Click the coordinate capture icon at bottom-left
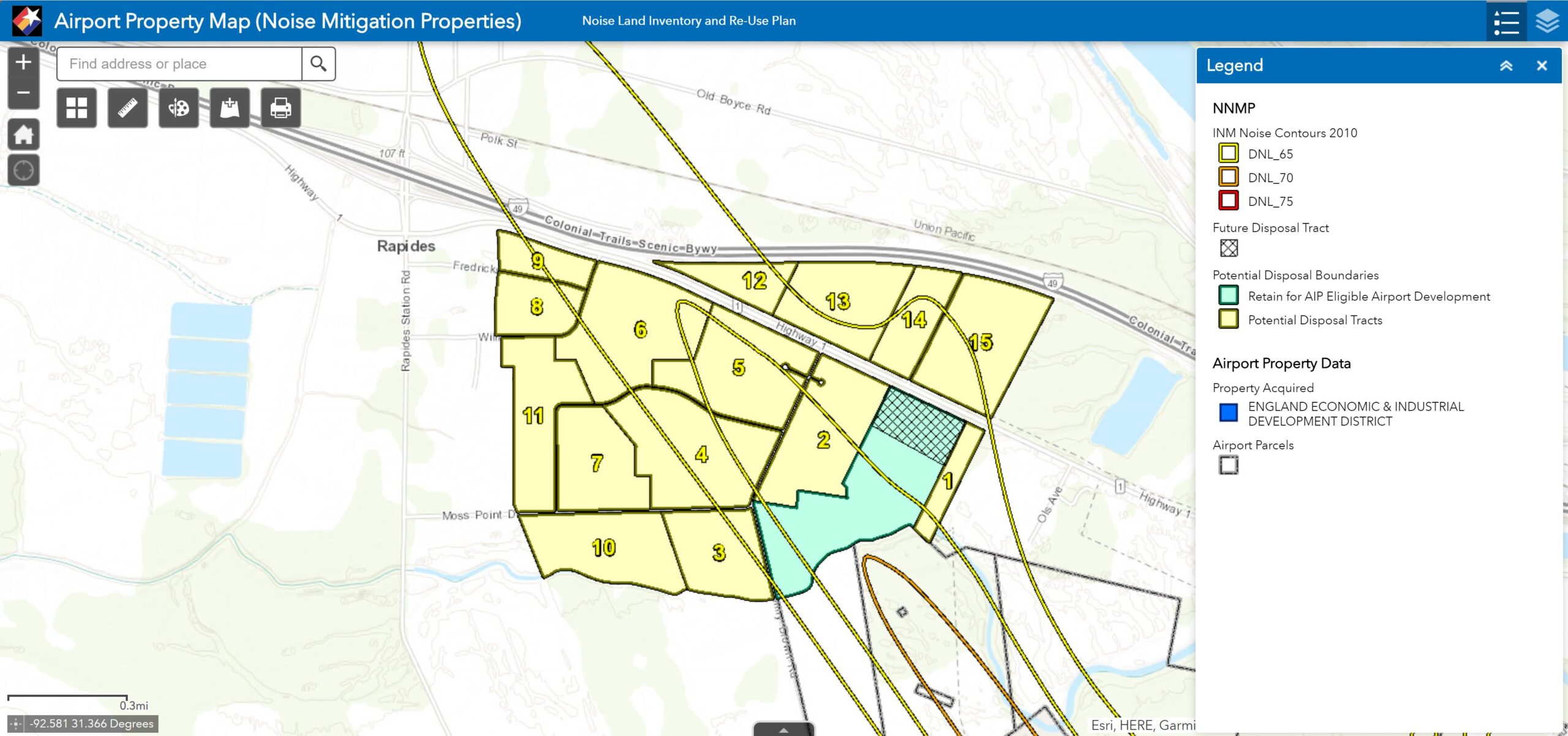The image size is (1568, 736). [x=16, y=724]
